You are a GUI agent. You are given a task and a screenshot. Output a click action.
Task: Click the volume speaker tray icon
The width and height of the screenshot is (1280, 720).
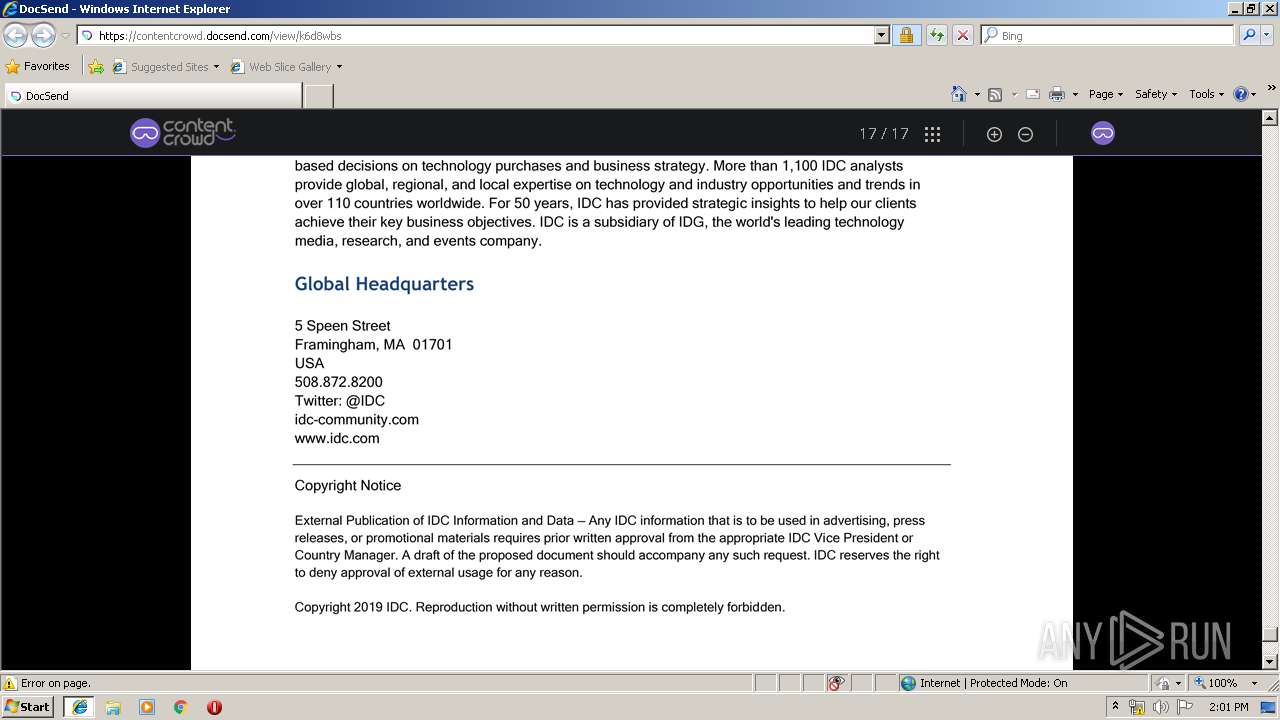1160,707
